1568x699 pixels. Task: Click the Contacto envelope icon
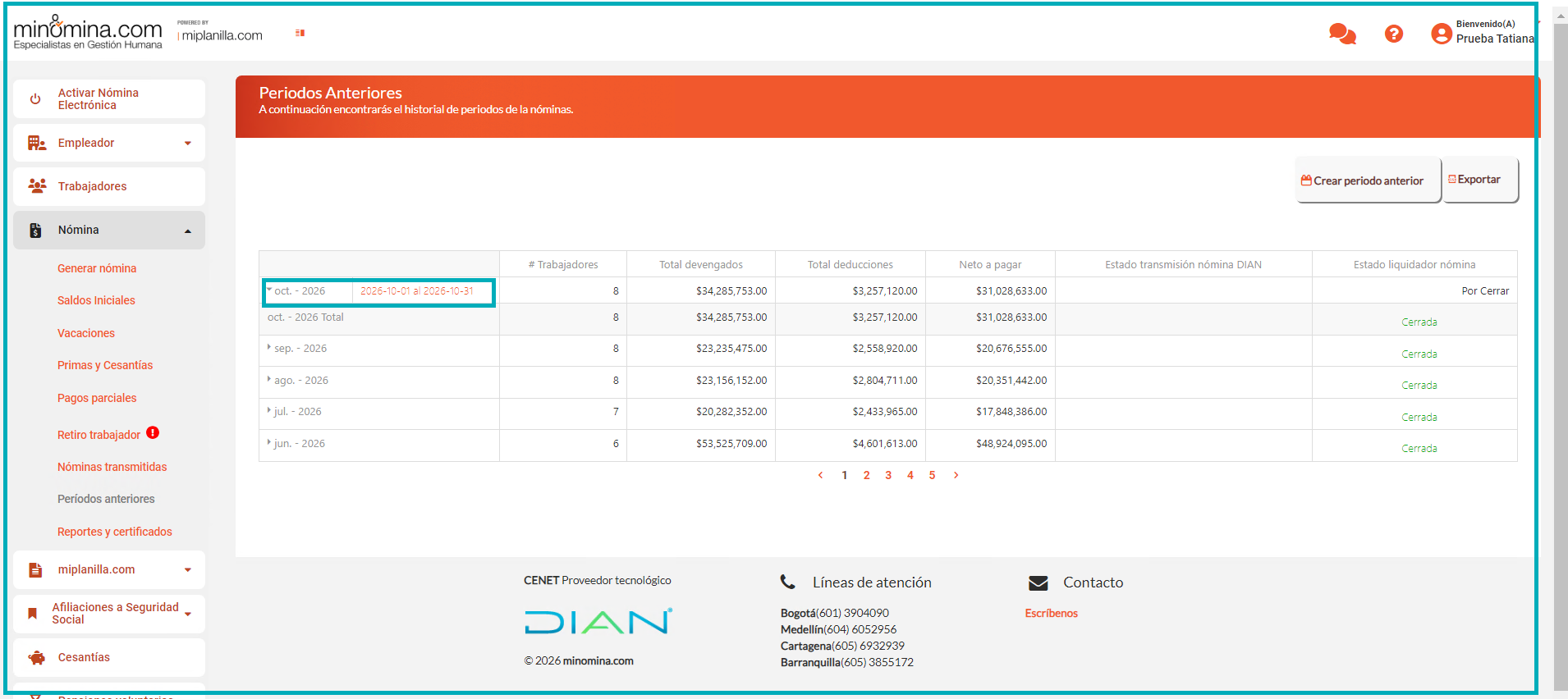[x=1038, y=583]
